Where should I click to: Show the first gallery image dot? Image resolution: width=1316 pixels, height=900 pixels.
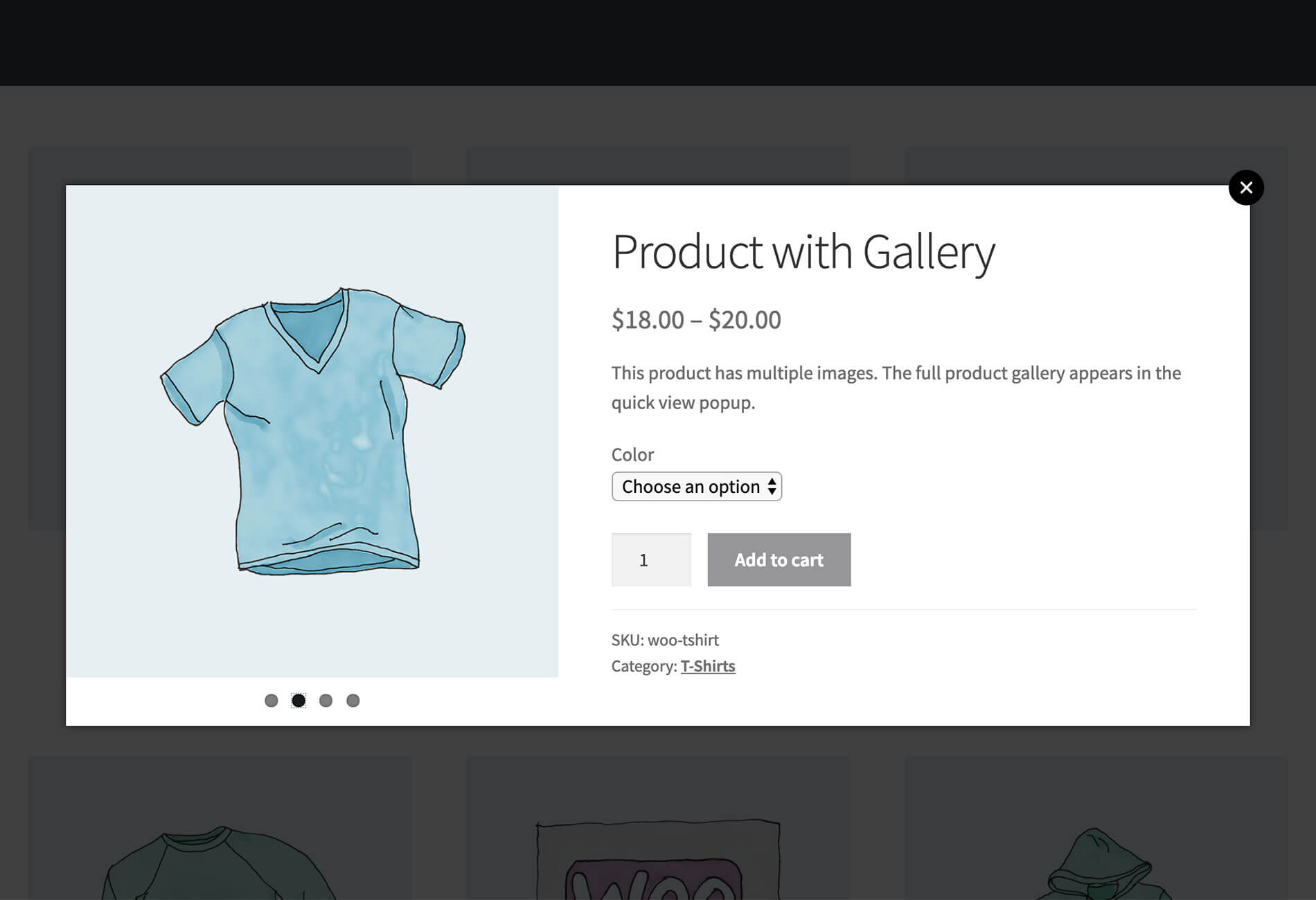pyautogui.click(x=272, y=701)
